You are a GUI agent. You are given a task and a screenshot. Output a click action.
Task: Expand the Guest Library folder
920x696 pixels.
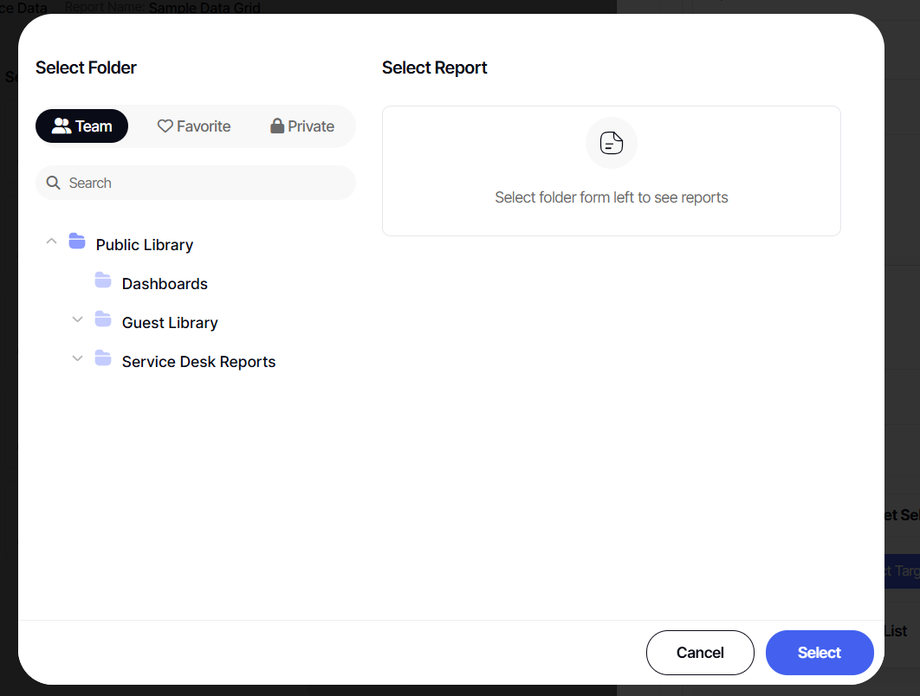click(x=77, y=320)
